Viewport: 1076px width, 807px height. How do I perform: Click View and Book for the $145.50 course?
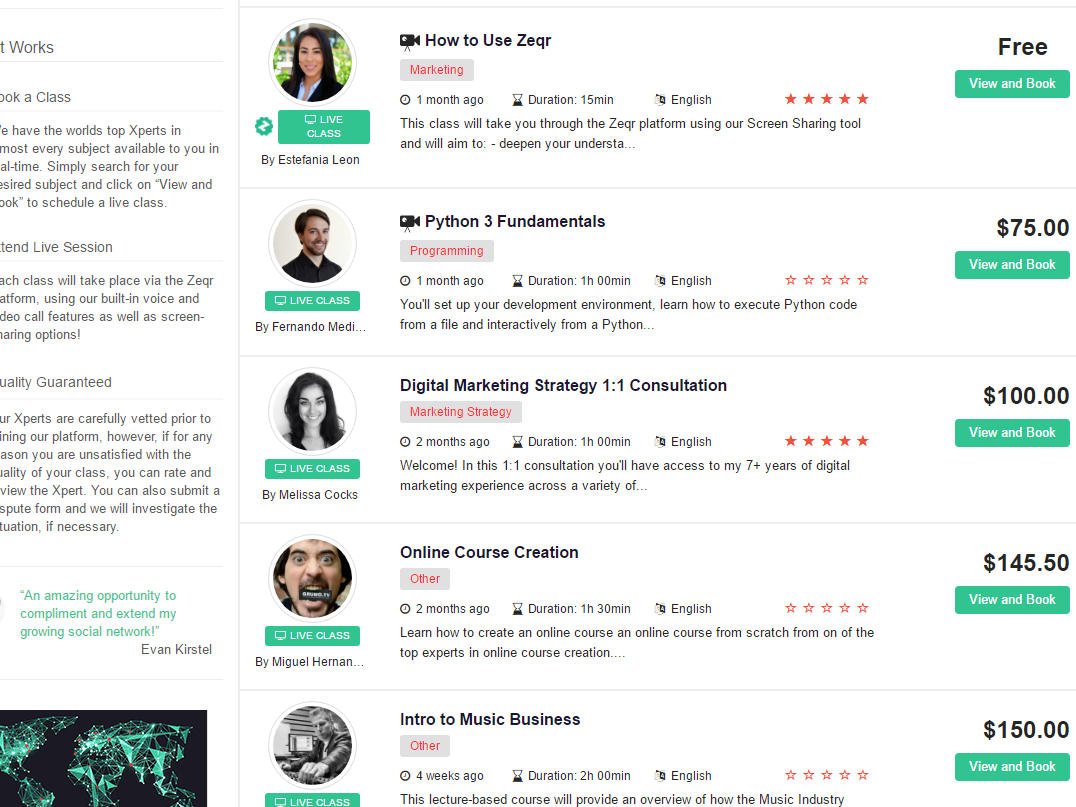click(x=1012, y=600)
